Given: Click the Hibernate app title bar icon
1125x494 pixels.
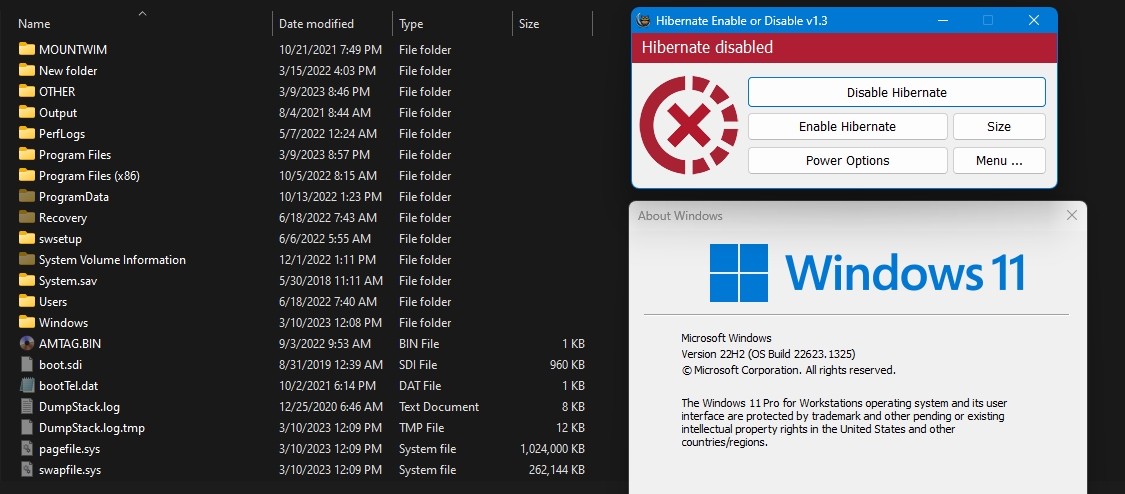Looking at the screenshot, I should click(644, 20).
